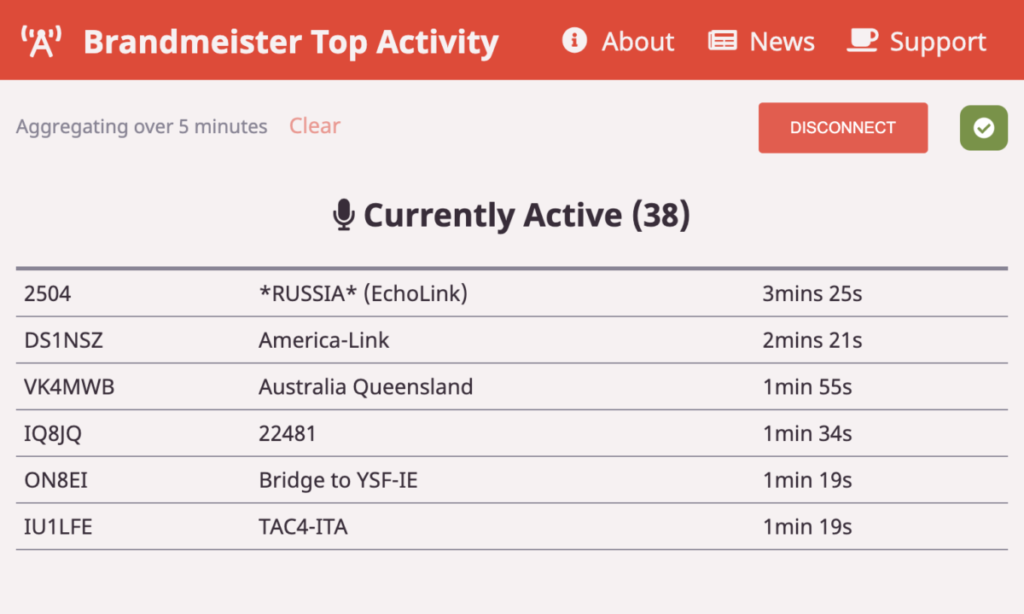Image resolution: width=1024 pixels, height=614 pixels.
Task: Open the About page
Action: click(637, 41)
